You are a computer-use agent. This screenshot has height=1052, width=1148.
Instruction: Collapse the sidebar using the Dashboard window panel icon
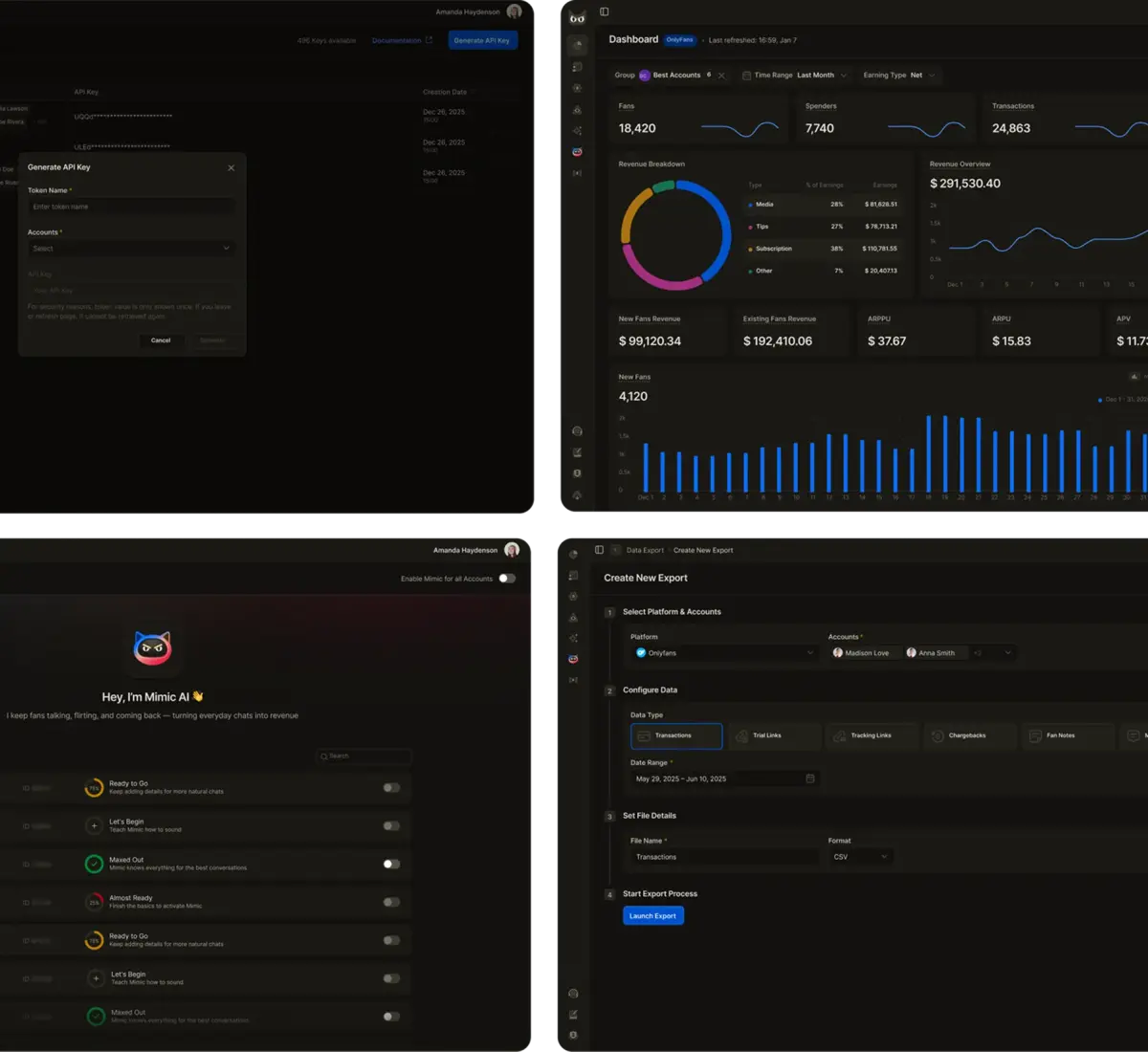pyautogui.click(x=605, y=11)
